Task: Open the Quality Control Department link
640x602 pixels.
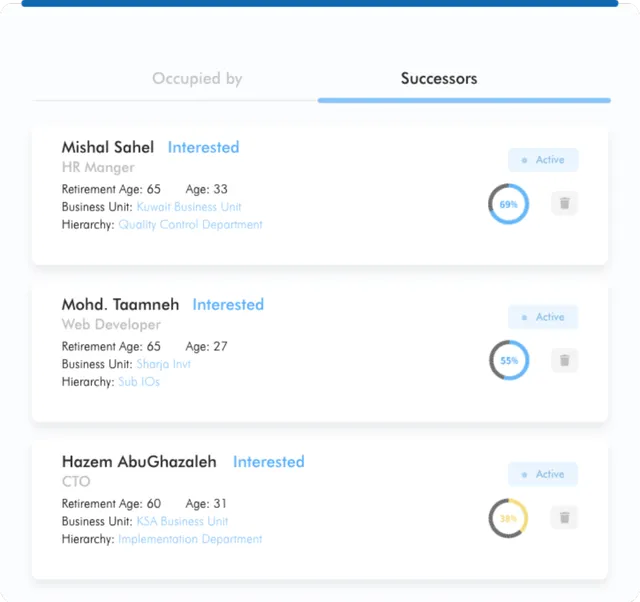Action: (x=190, y=225)
